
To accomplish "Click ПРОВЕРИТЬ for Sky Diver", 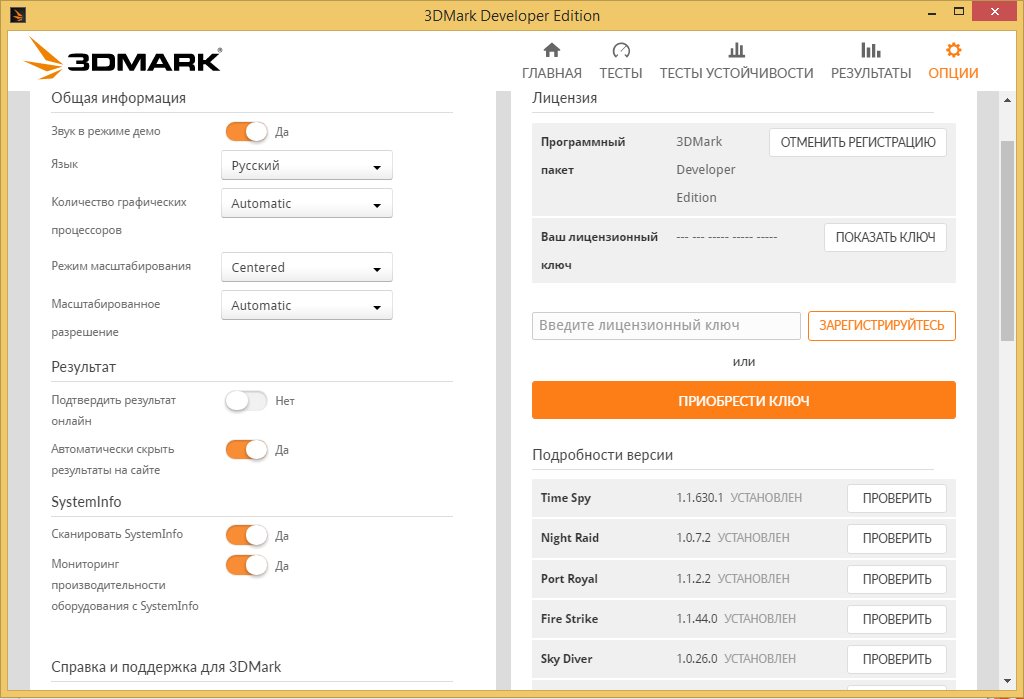I will 897,659.
